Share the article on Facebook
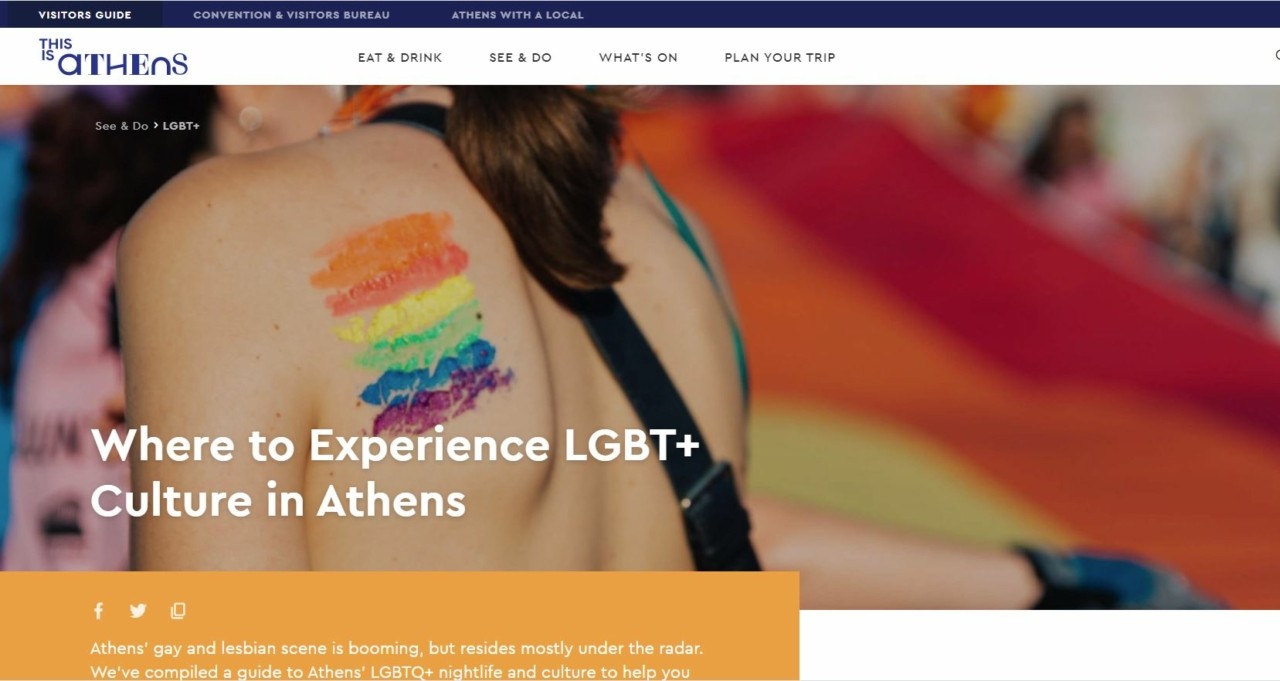This screenshot has height=681, width=1280. click(98, 611)
